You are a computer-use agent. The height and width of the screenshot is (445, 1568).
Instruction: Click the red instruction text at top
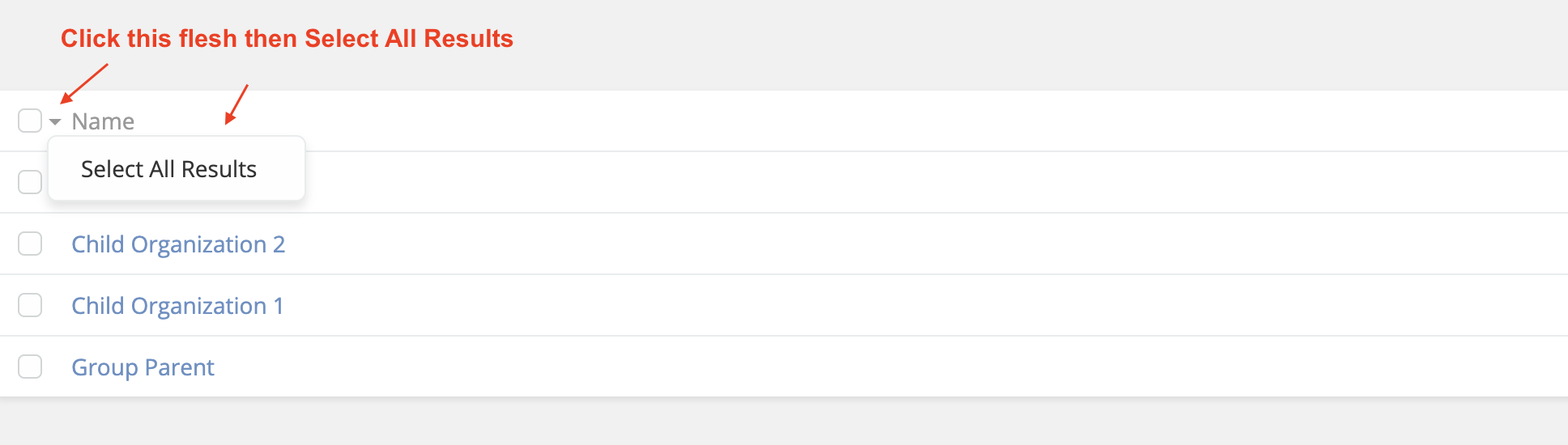point(287,39)
